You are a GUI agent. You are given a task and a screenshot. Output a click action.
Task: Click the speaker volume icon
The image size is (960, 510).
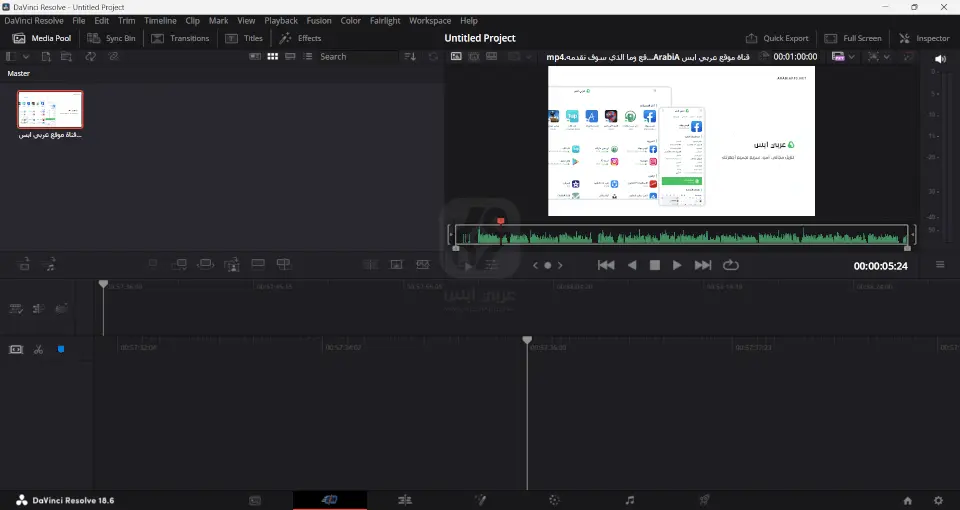coord(940,59)
